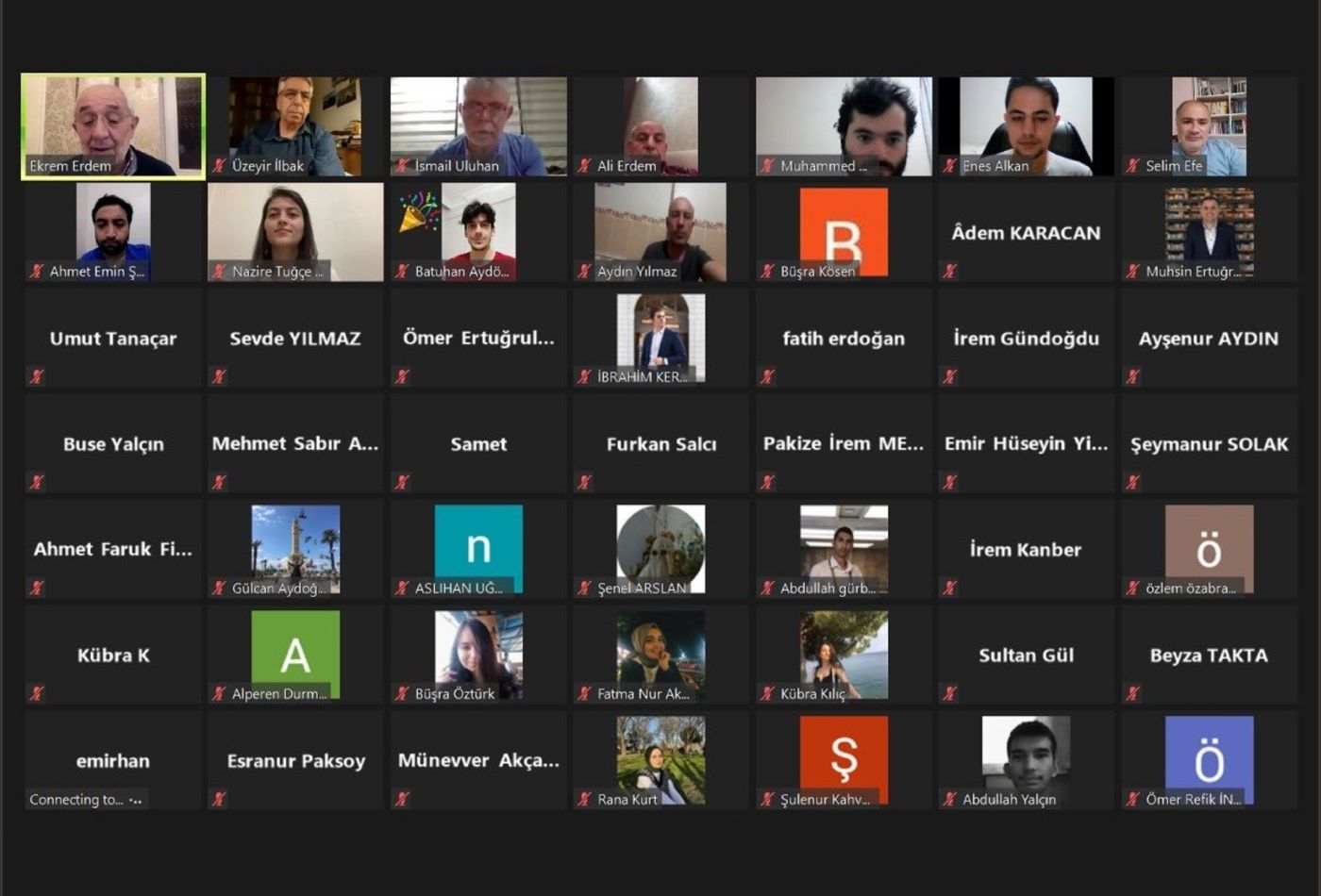
Task: Select Şulenur Kahv... orange 'Ş' avatar
Action: 844,760
